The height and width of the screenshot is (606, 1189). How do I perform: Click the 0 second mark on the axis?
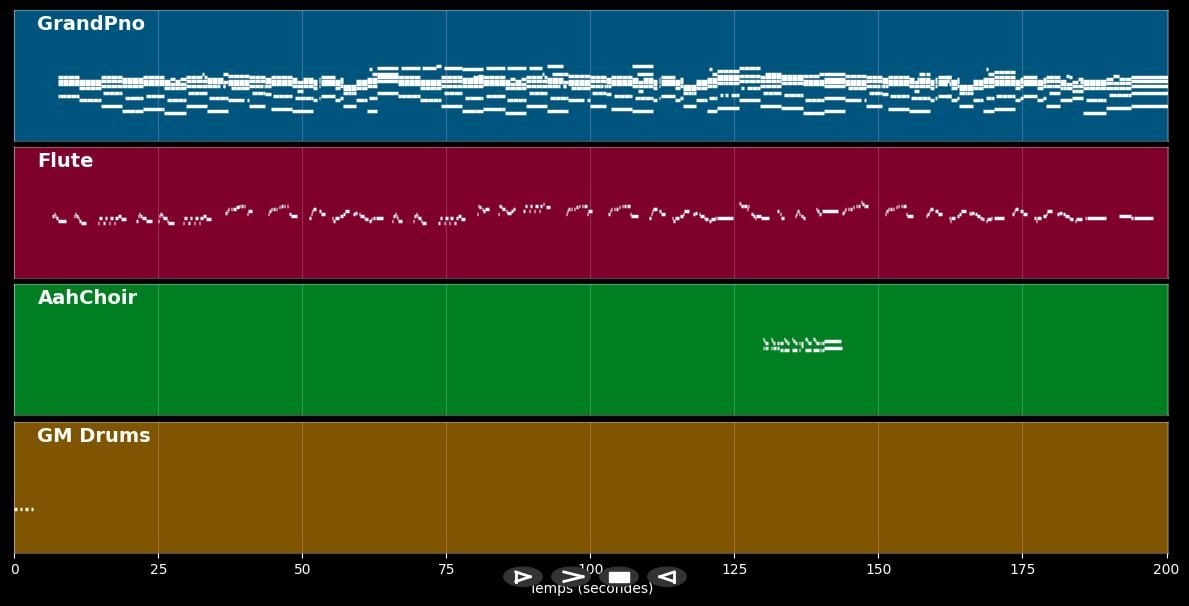pyautogui.click(x=15, y=569)
